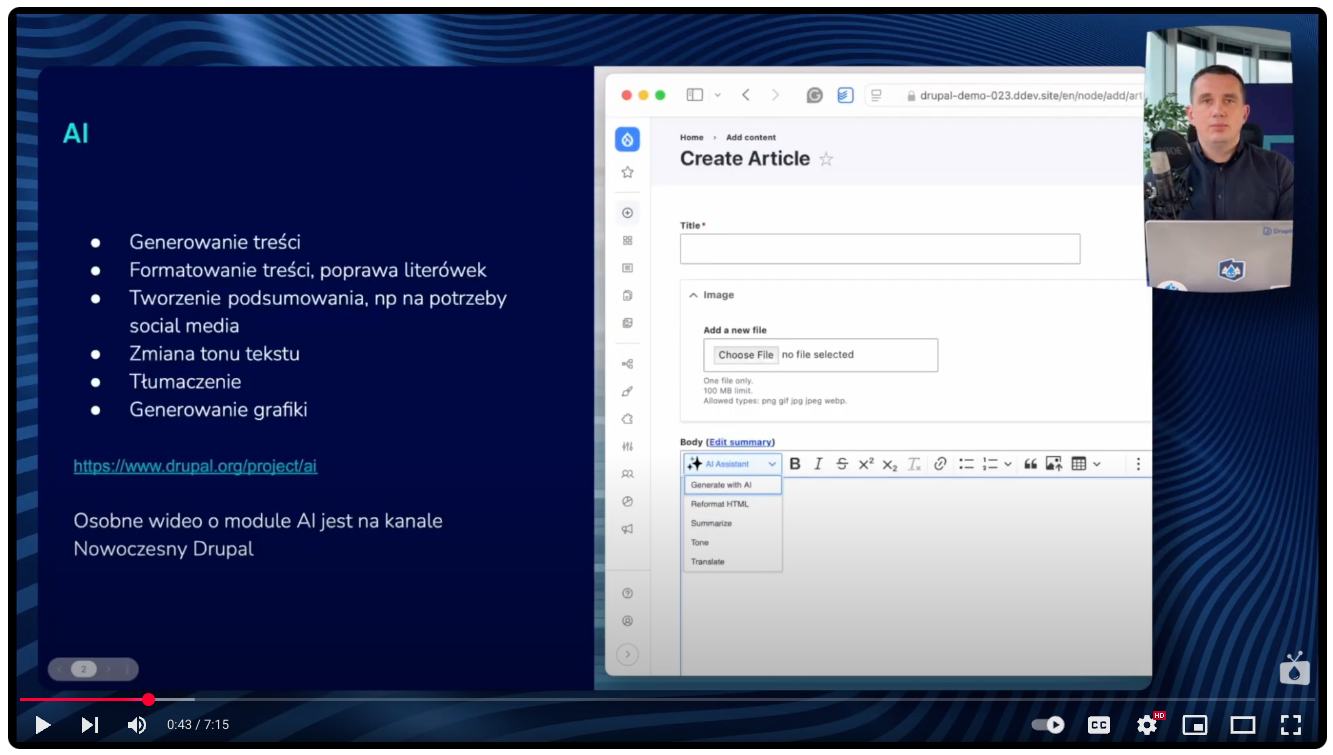Open the Announcements megaphone icon in sidebar
1333x755 pixels.
coord(627,529)
